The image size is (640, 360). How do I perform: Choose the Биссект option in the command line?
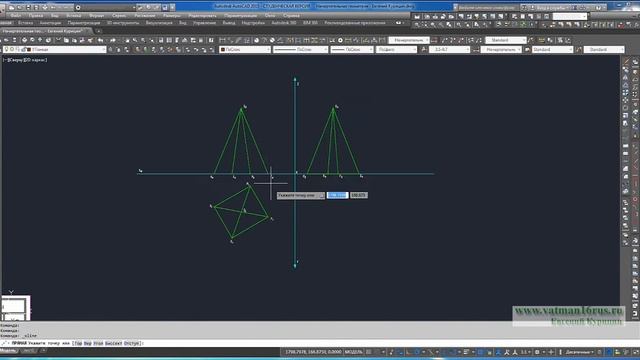[113, 343]
